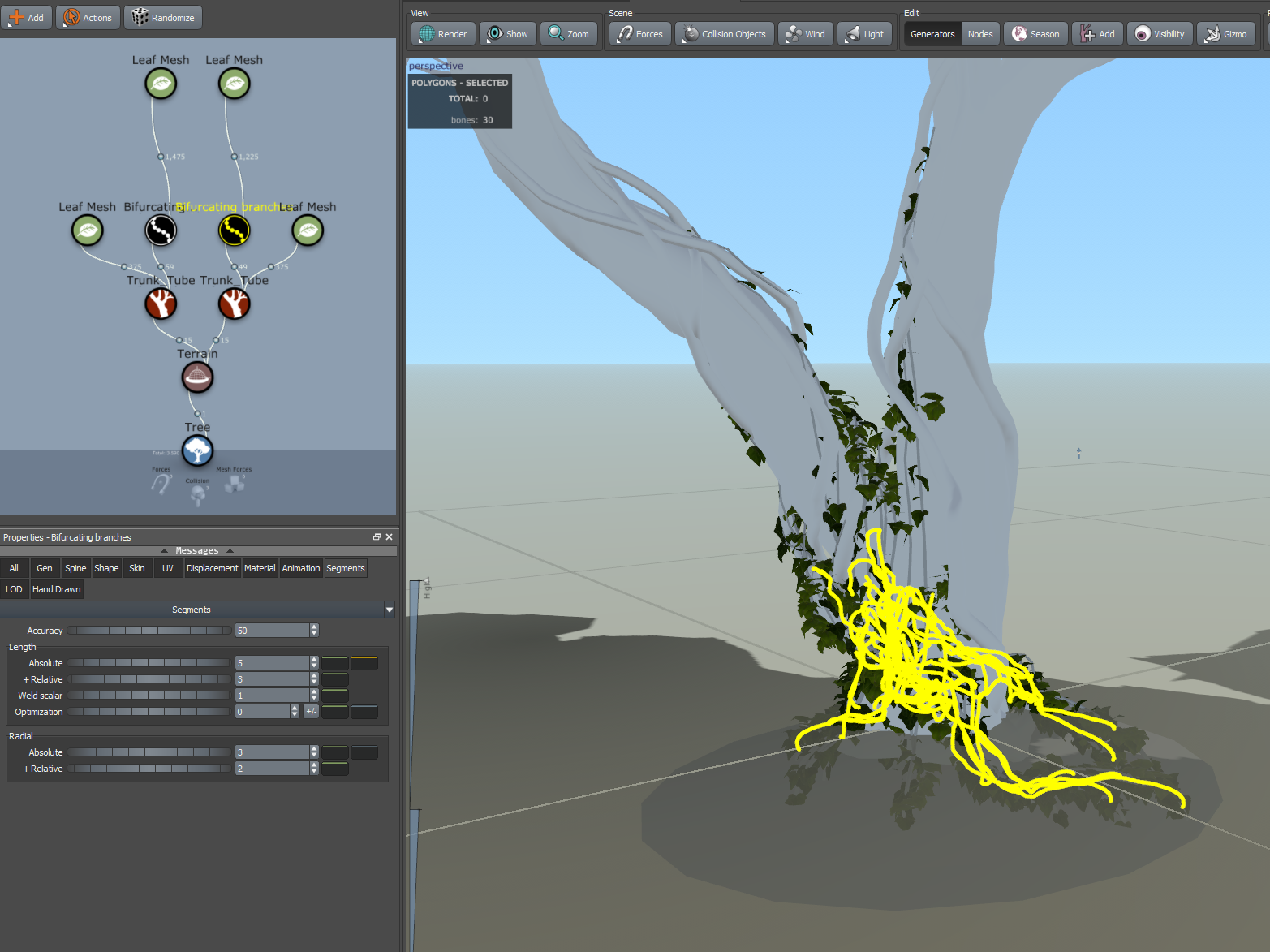Collapse the Segments properties section
Screen dimensions: 1270x952
pyautogui.click(x=390, y=610)
